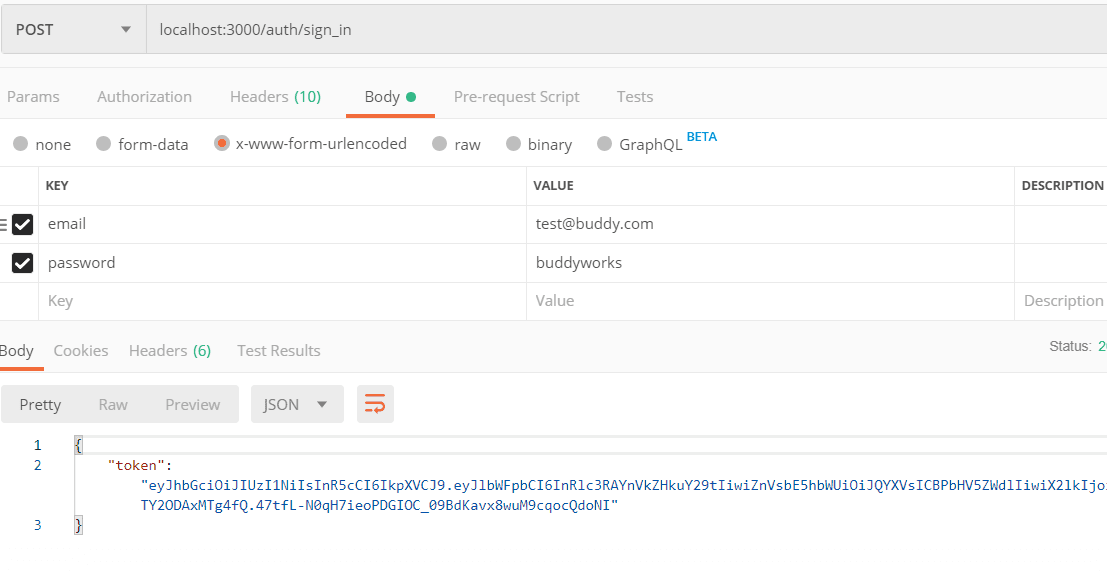The height and width of the screenshot is (571, 1107).
Task: Select the form-data radio option
Action: click(x=104, y=144)
